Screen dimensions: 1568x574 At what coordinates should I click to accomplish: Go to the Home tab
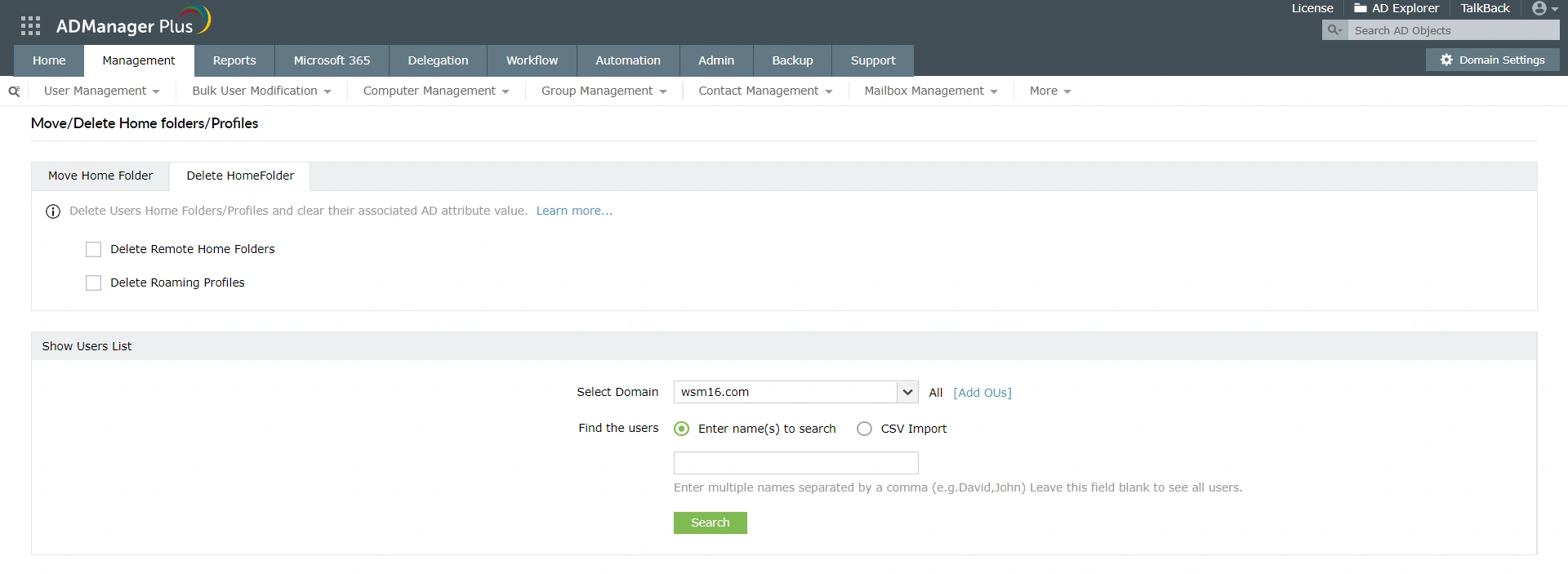pos(49,60)
